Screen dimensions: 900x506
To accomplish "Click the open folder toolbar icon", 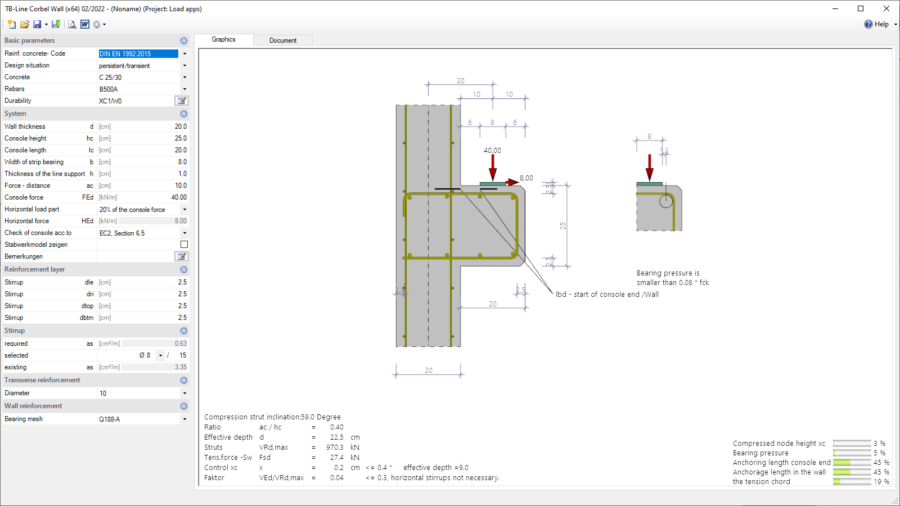I will (x=24, y=24).
